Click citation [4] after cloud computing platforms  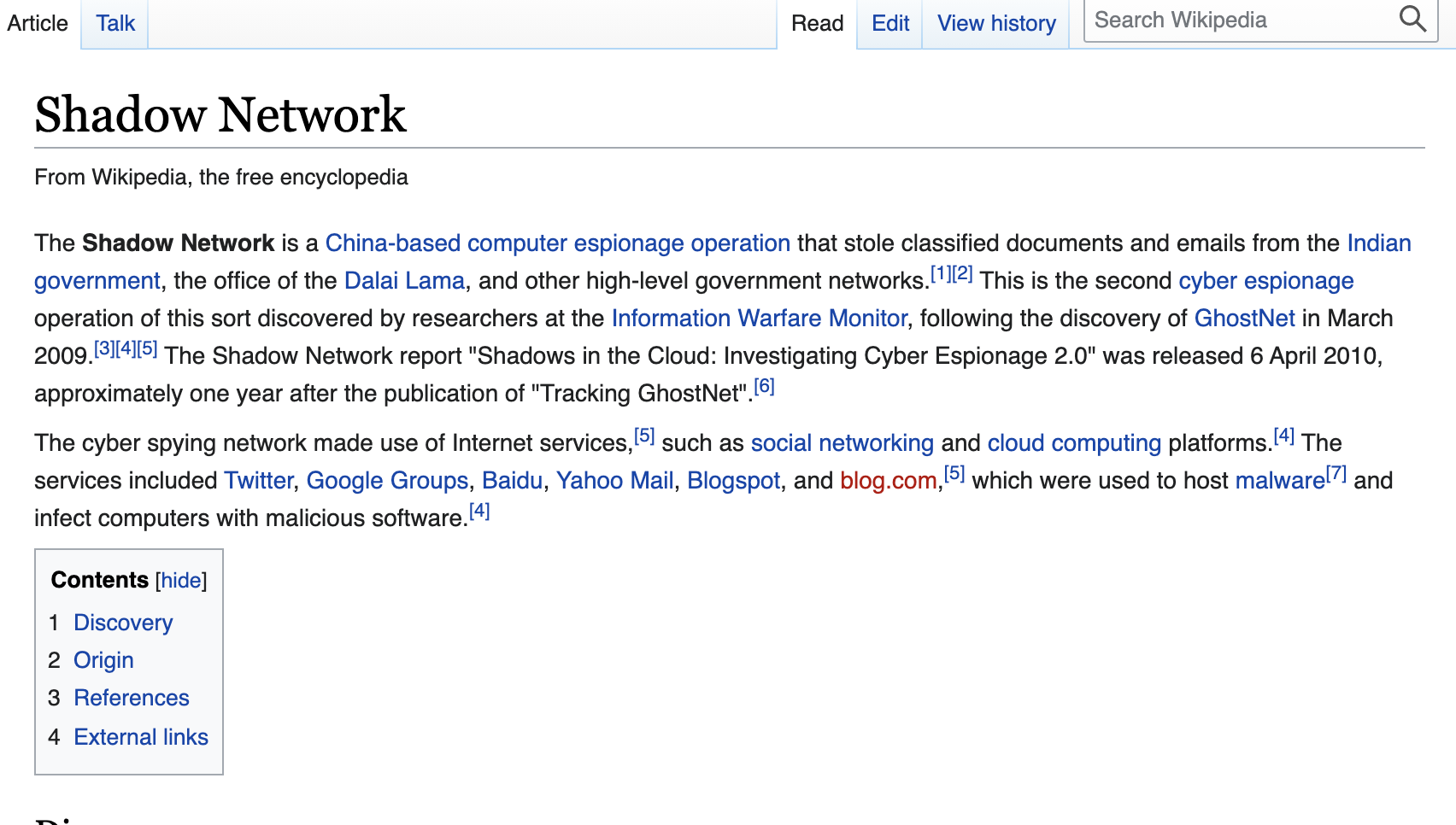1284,436
